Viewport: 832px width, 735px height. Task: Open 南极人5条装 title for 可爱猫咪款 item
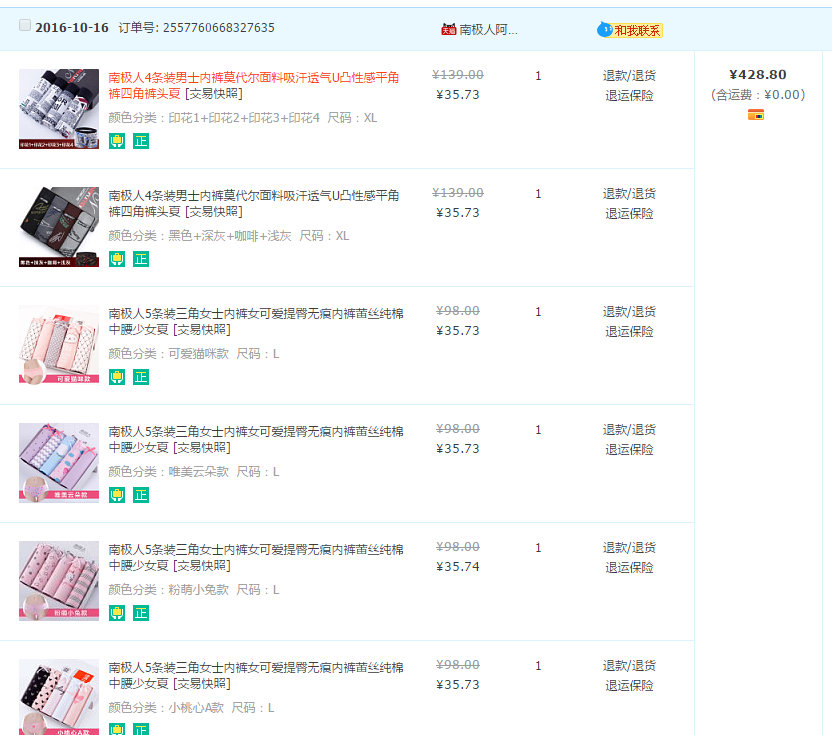click(256, 322)
